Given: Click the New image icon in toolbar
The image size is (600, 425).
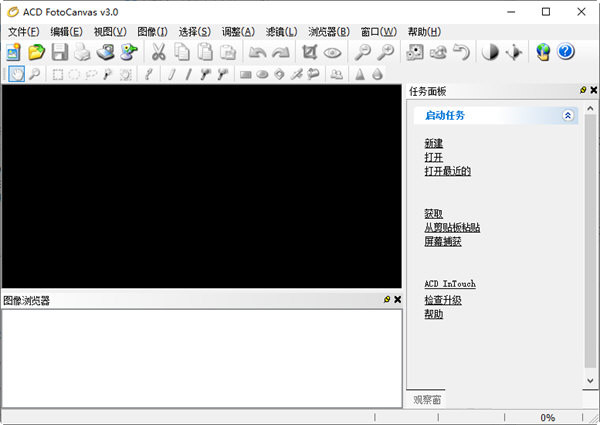Looking at the screenshot, I should point(14,52).
